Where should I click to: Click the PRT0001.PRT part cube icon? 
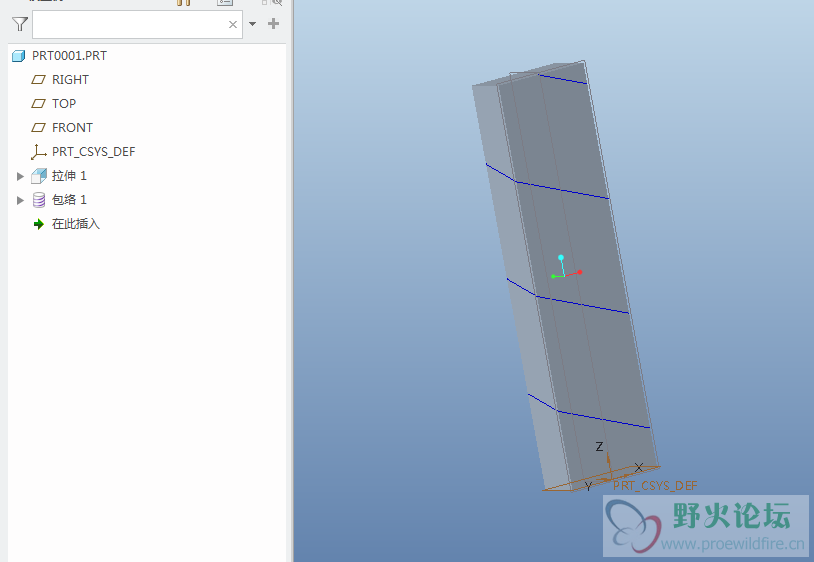(19, 56)
